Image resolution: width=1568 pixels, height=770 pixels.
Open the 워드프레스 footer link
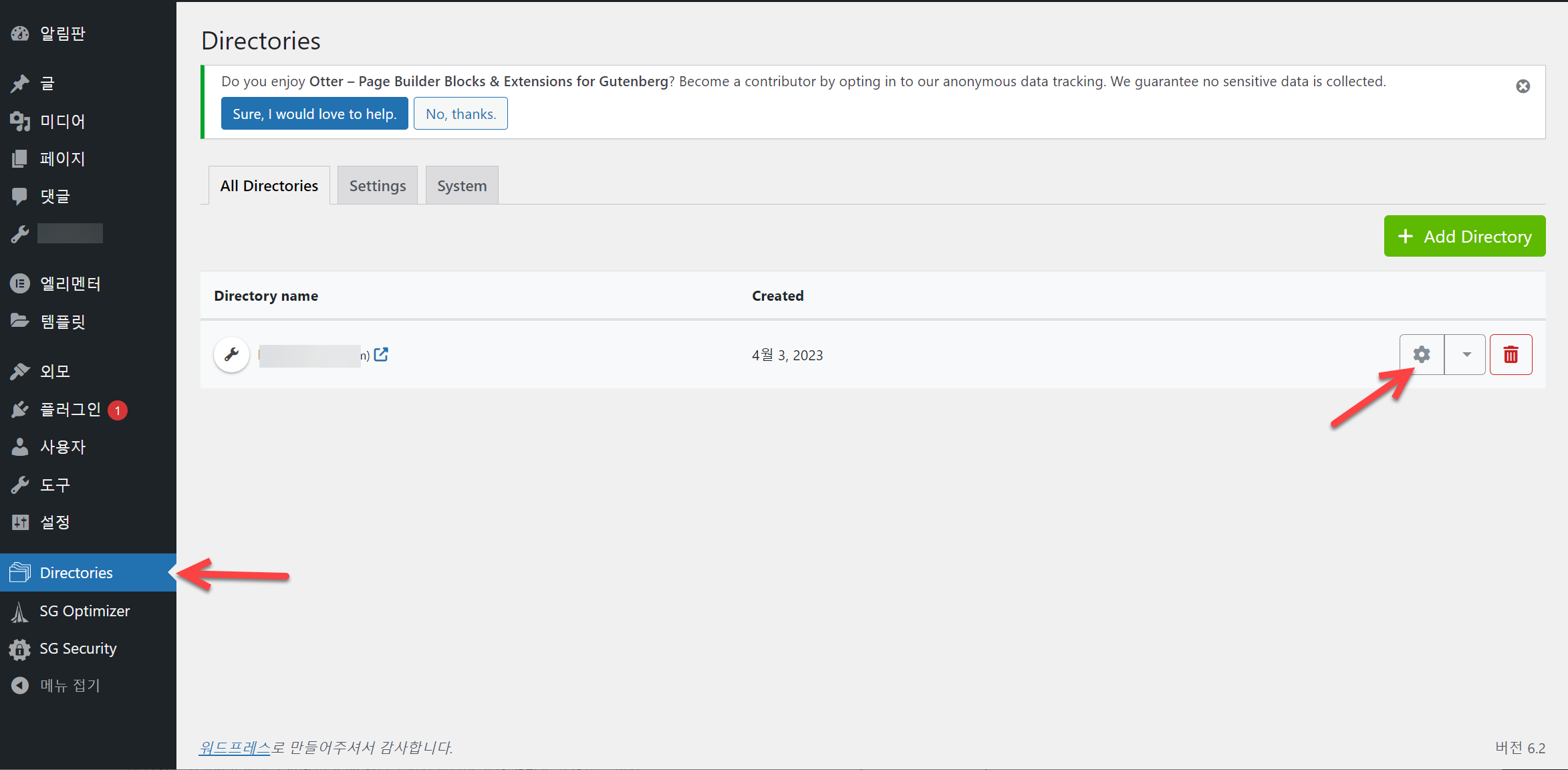click(235, 747)
